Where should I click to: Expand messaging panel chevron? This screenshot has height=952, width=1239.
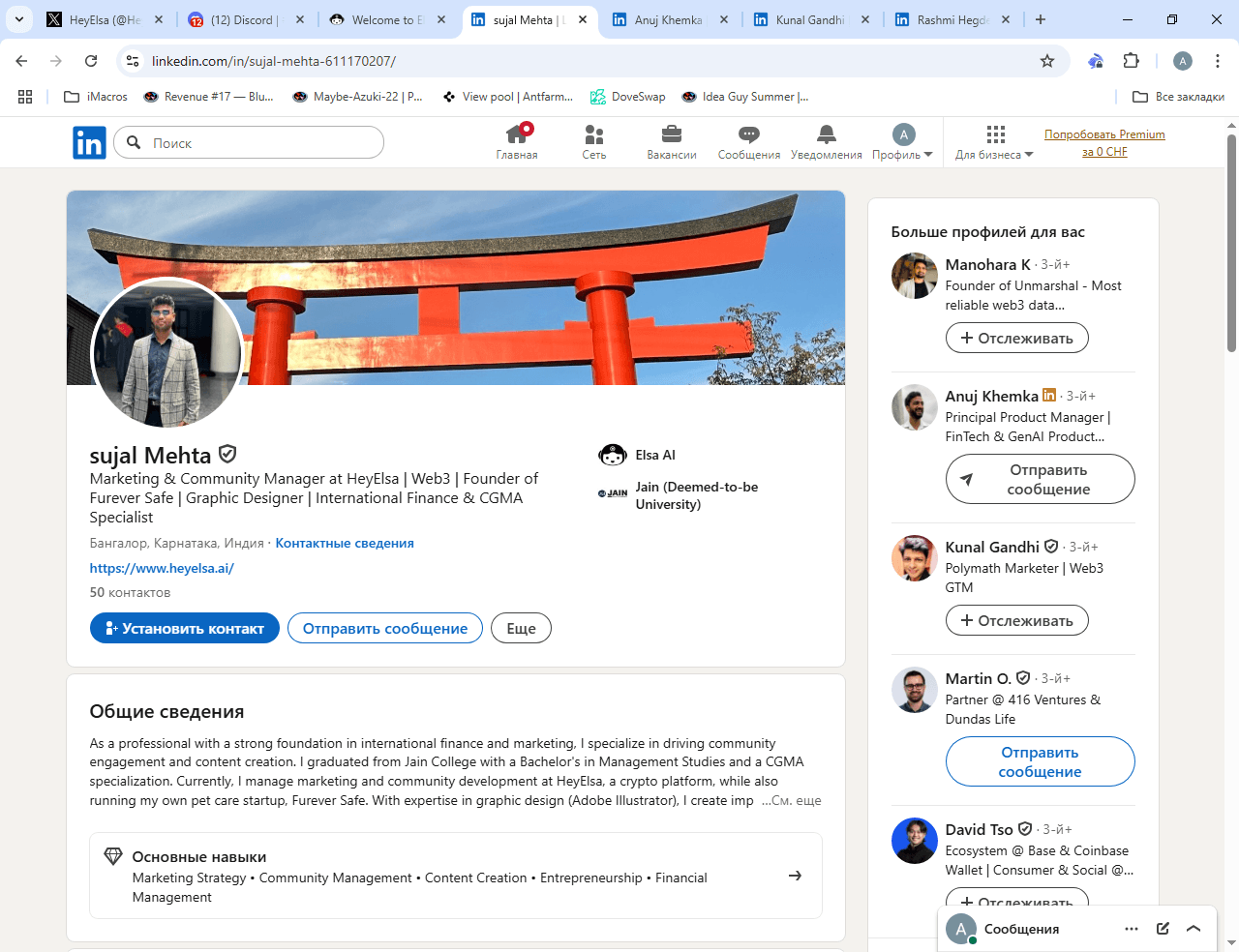[x=1194, y=929]
